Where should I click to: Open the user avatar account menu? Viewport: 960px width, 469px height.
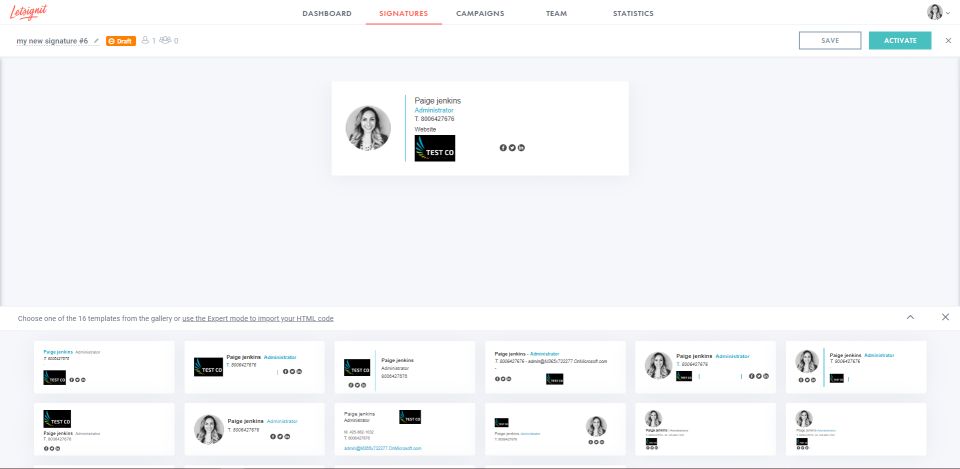(938, 12)
